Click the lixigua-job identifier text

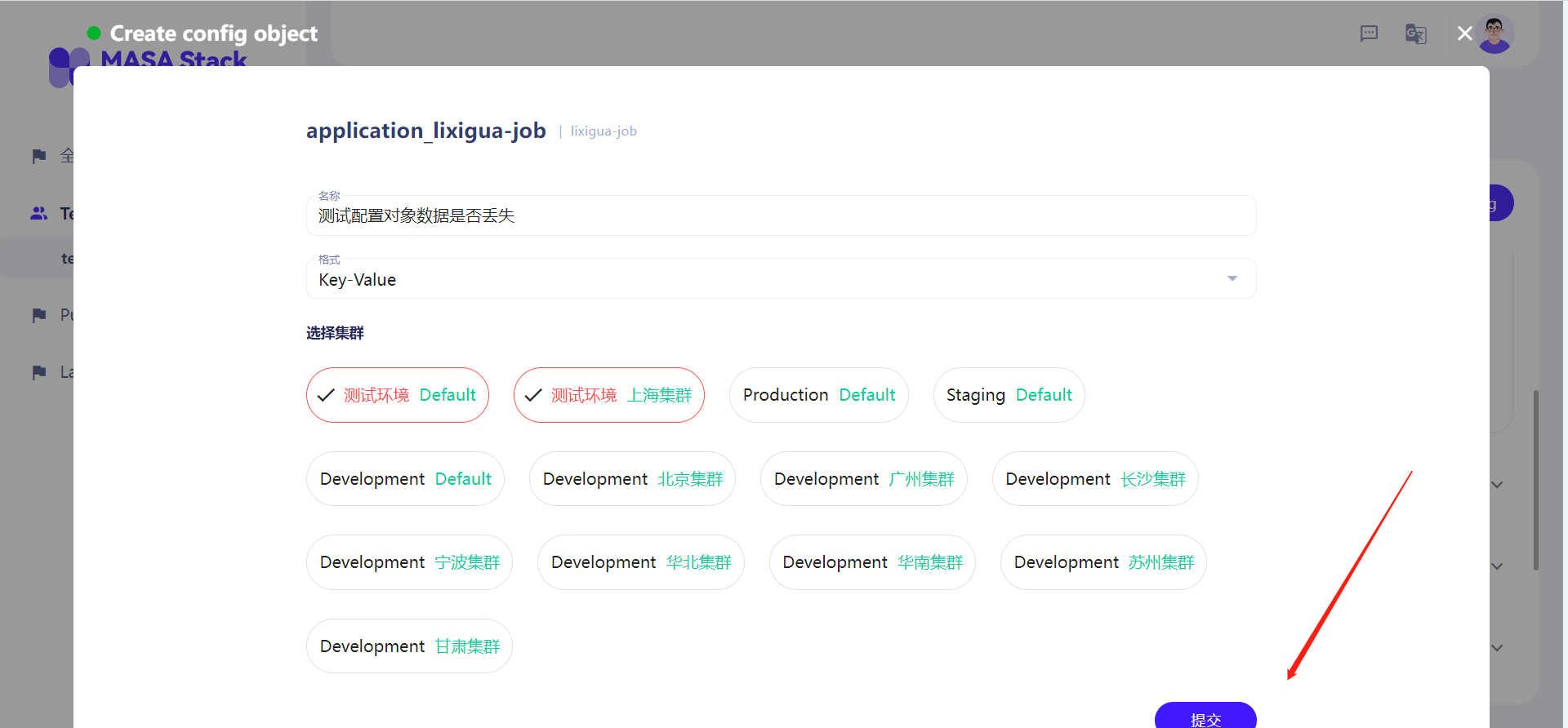(x=604, y=131)
